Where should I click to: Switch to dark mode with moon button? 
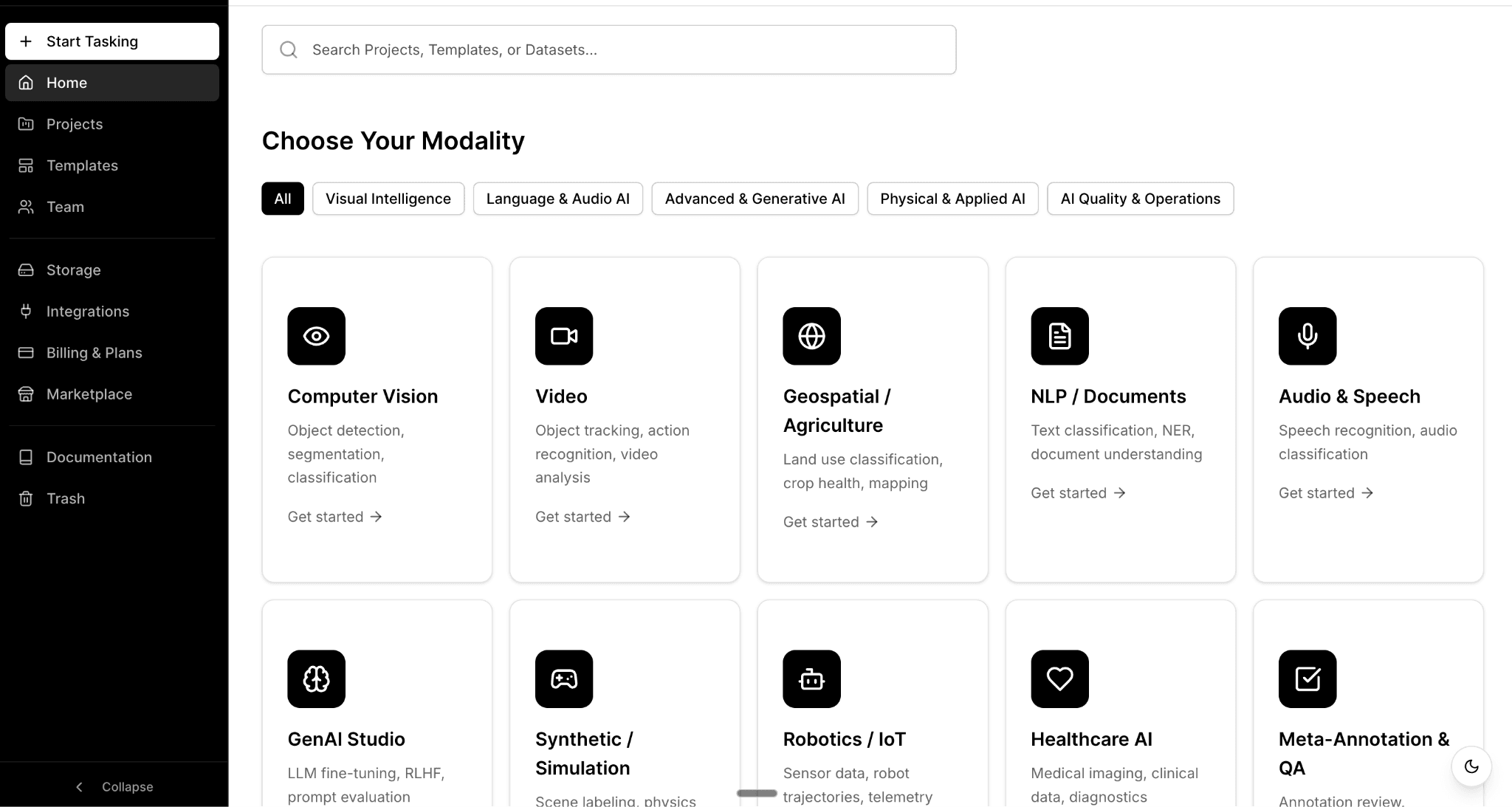pos(1471,766)
